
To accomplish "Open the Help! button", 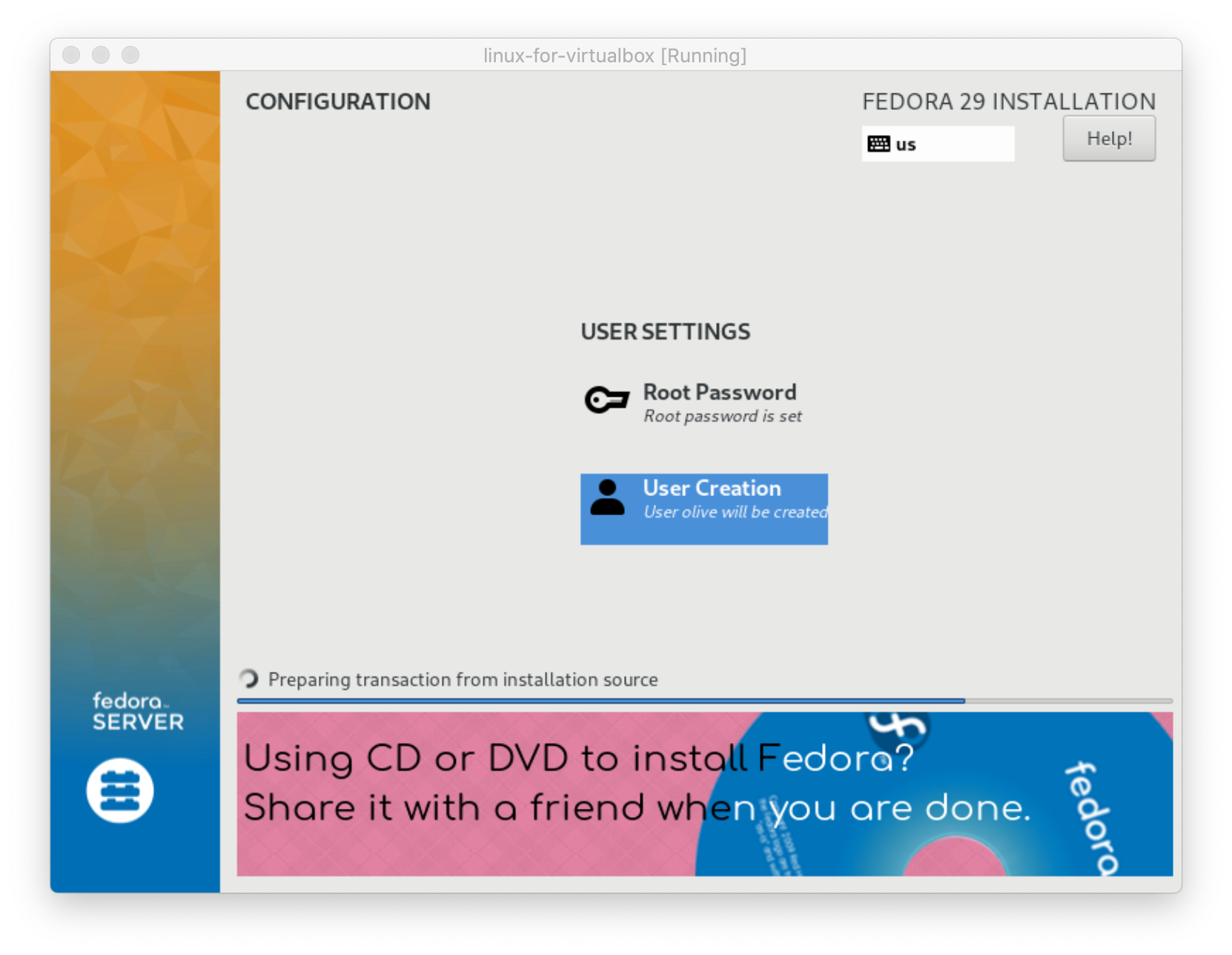I will point(1109,139).
